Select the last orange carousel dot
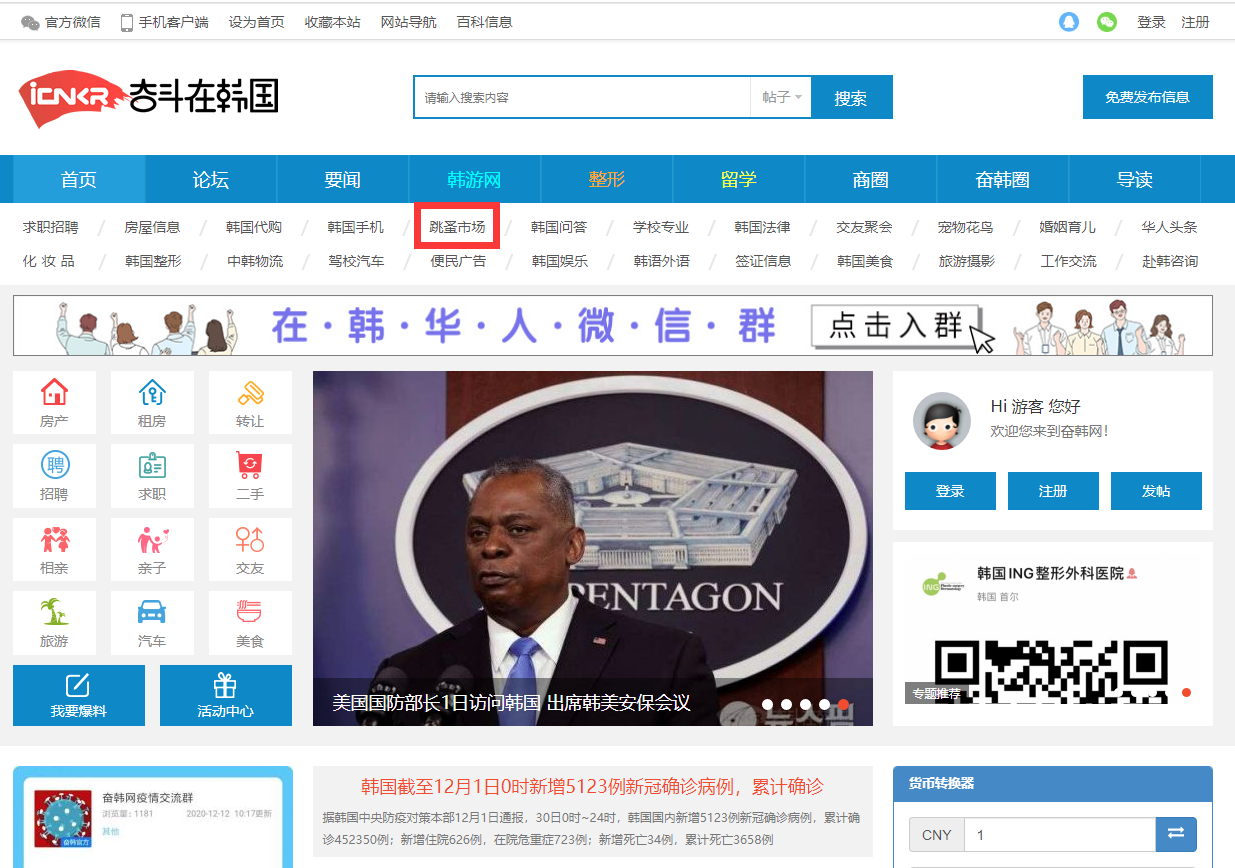This screenshot has width=1235, height=868. point(843,704)
